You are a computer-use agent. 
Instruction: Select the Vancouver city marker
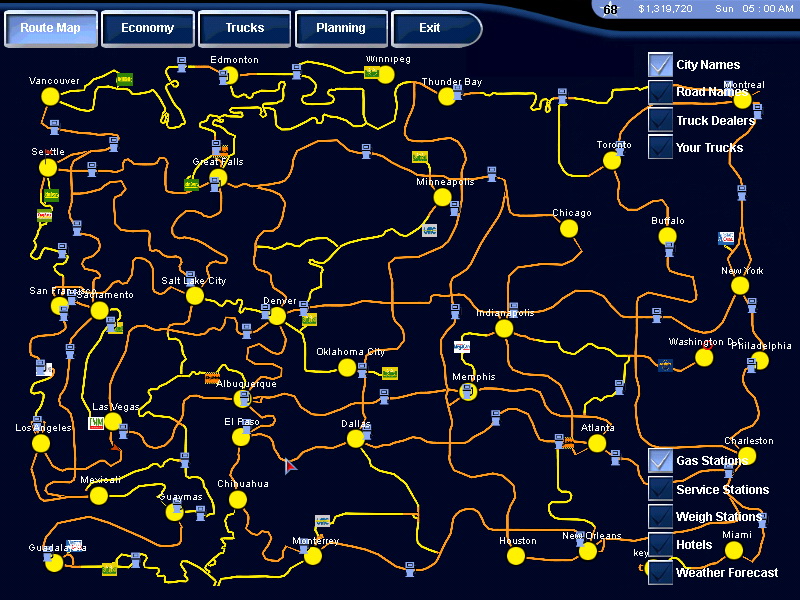pos(50,96)
